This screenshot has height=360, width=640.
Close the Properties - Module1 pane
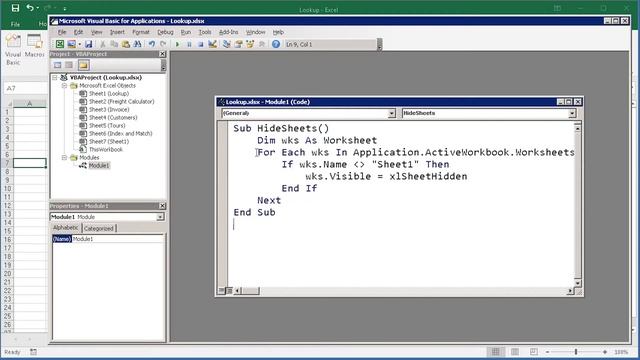(x=162, y=206)
